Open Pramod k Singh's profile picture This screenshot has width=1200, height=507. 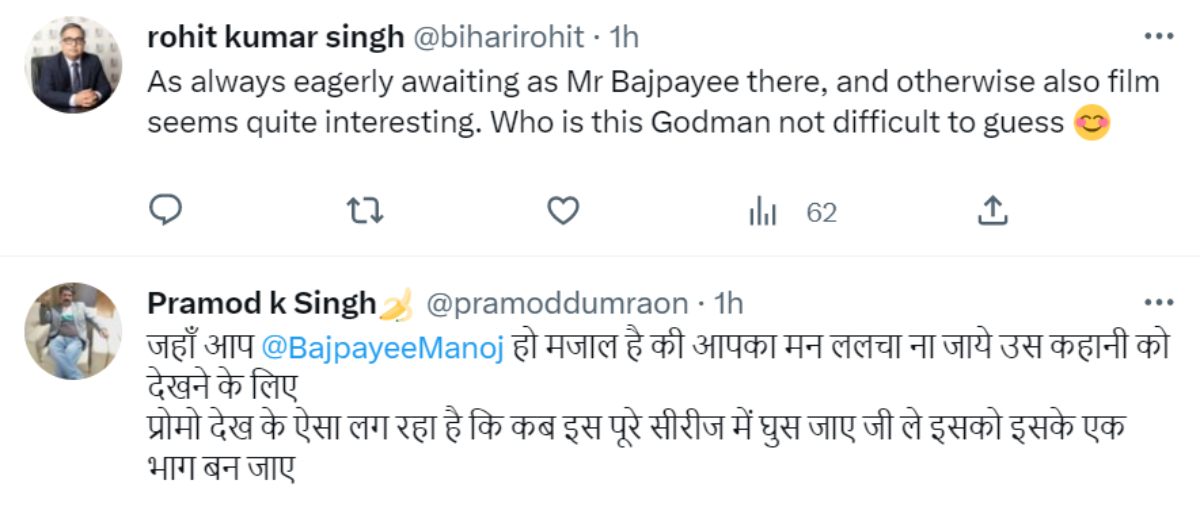point(71,330)
